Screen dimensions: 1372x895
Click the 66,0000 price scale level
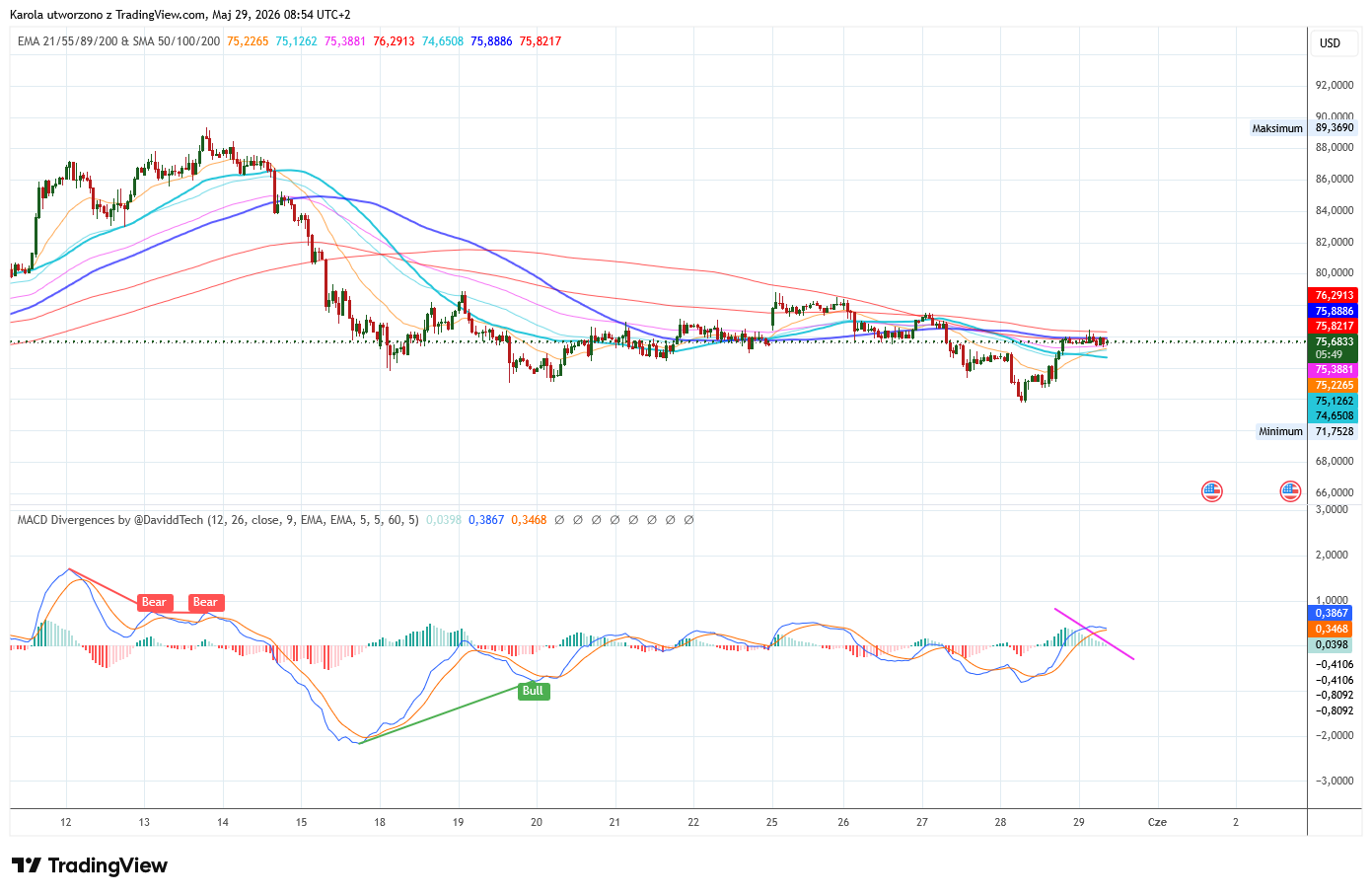1335,492
